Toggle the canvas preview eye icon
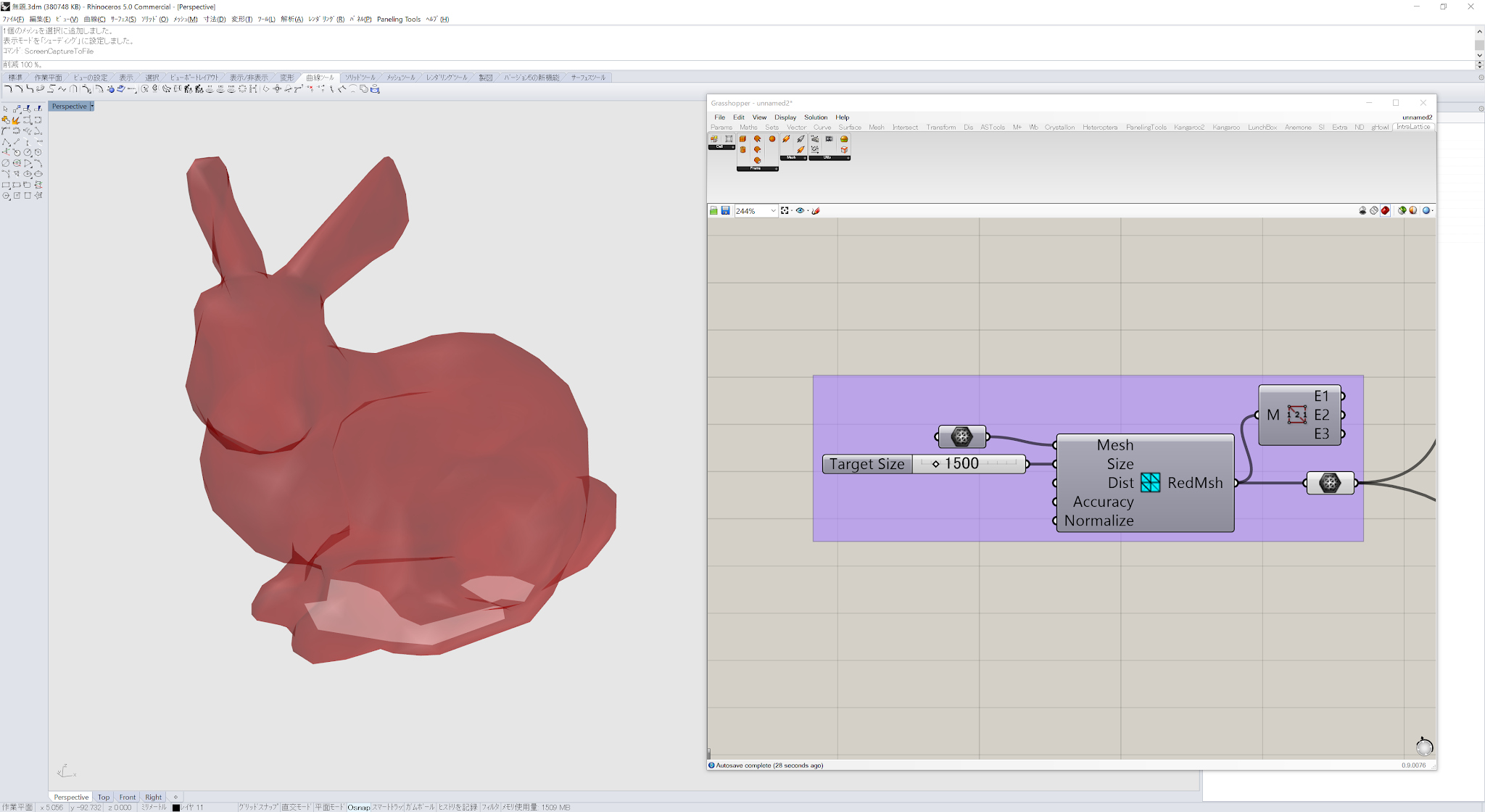Image resolution: width=1485 pixels, height=812 pixels. [800, 211]
